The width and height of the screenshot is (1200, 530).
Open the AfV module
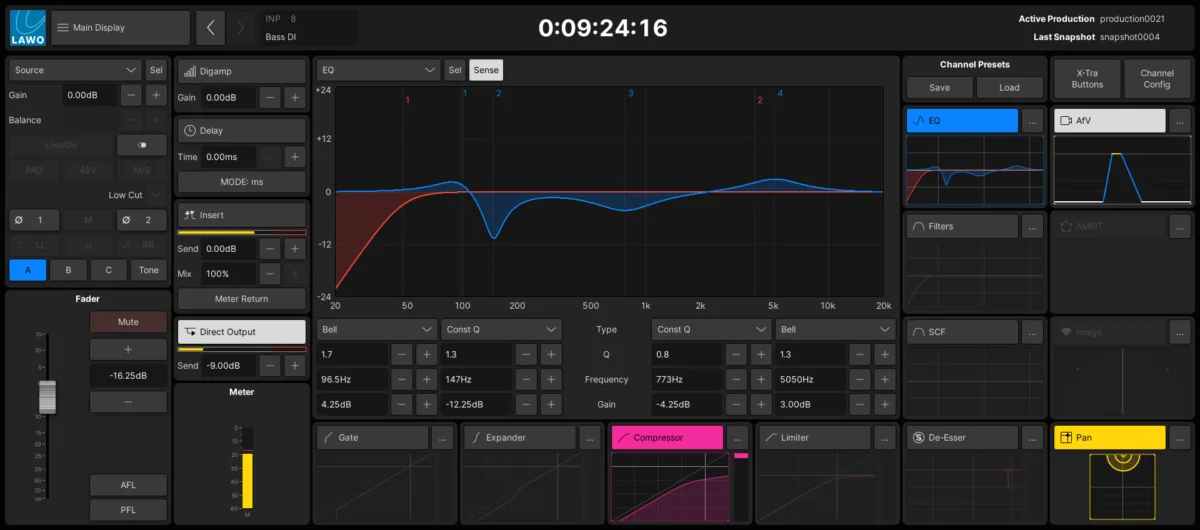[1110, 120]
